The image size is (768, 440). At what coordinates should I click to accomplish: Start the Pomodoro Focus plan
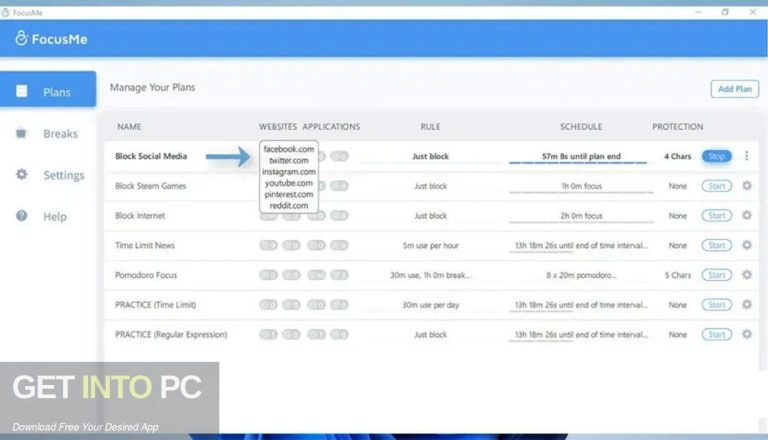coord(717,275)
